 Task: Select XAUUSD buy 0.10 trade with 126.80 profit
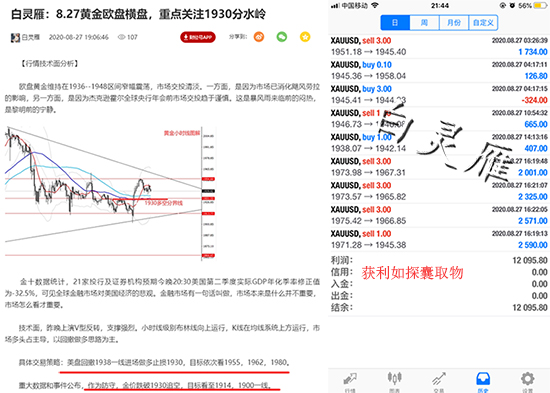[x=439, y=70]
